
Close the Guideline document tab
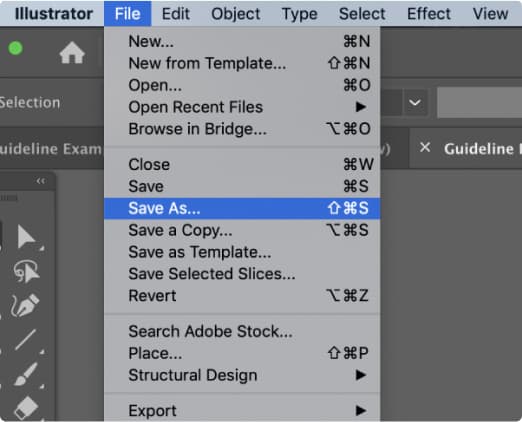click(425, 147)
